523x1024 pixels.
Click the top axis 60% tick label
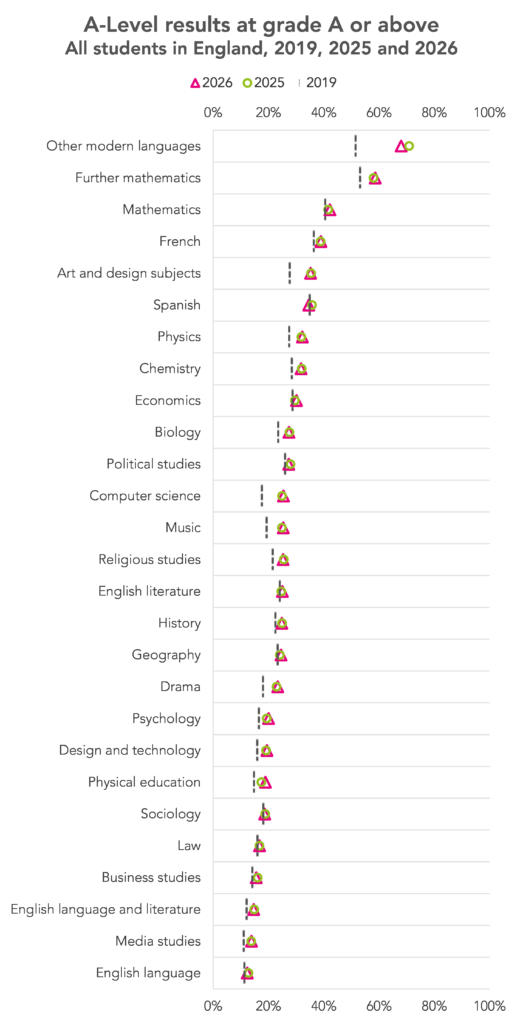point(379,112)
